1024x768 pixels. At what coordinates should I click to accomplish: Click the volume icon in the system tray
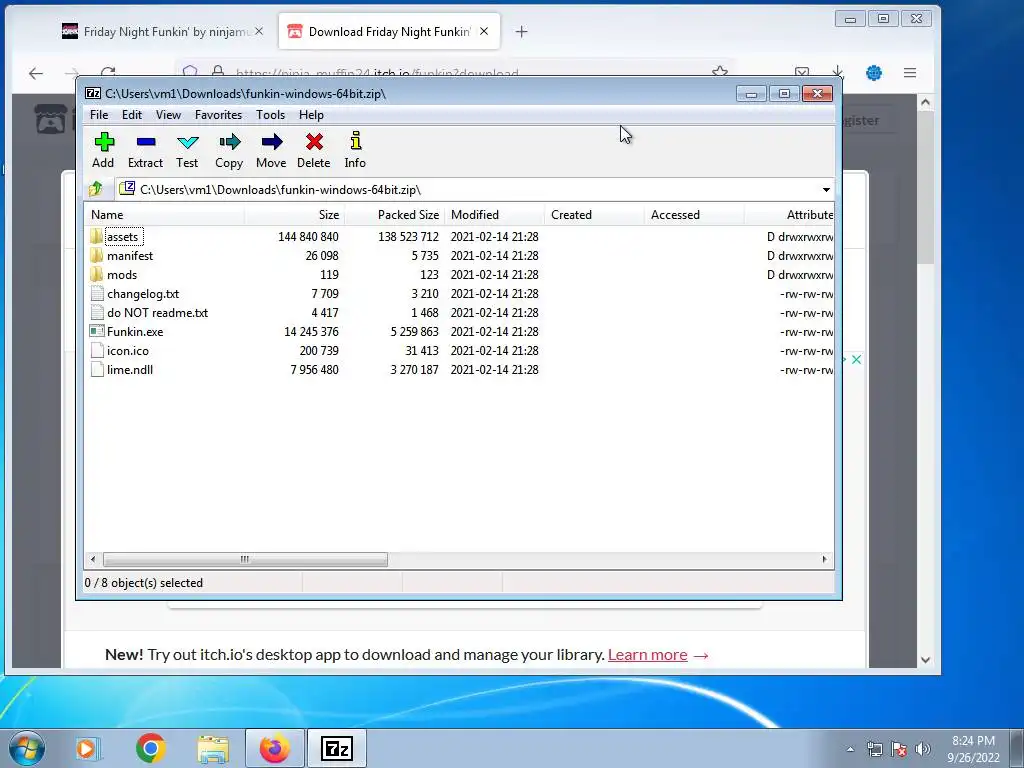click(x=923, y=749)
